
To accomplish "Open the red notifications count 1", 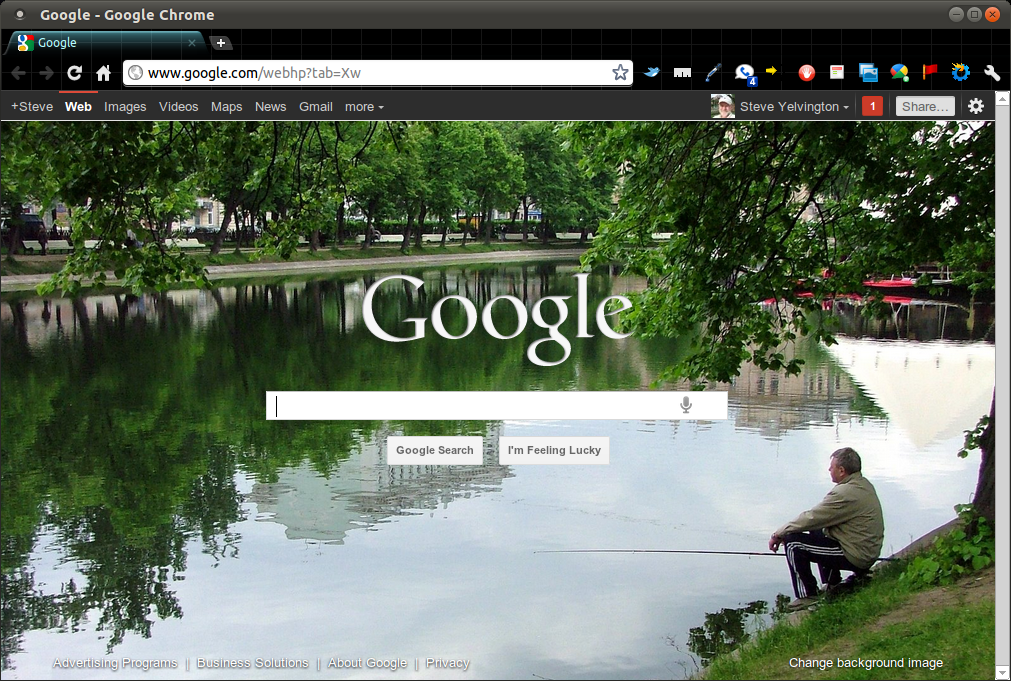I will (x=872, y=106).
